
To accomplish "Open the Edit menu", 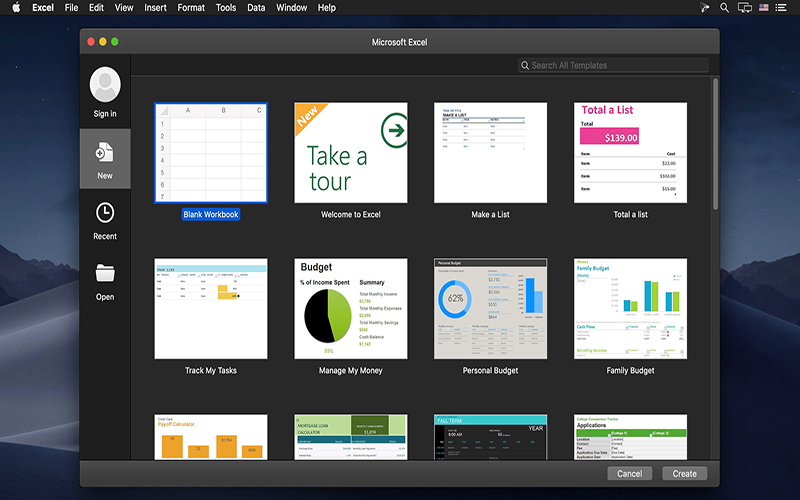I will coord(96,7).
